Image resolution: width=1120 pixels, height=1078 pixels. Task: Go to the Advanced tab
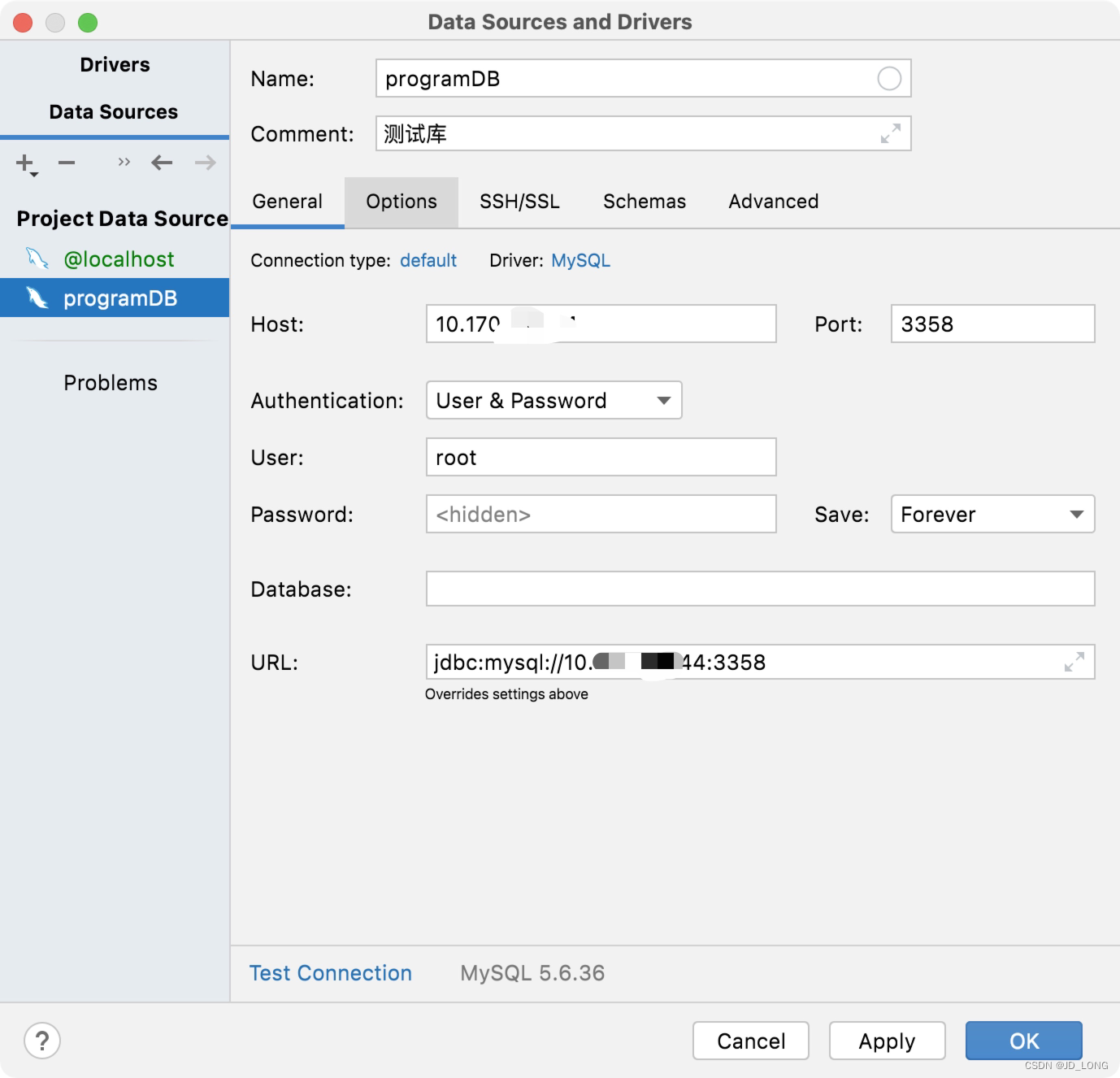(x=774, y=202)
